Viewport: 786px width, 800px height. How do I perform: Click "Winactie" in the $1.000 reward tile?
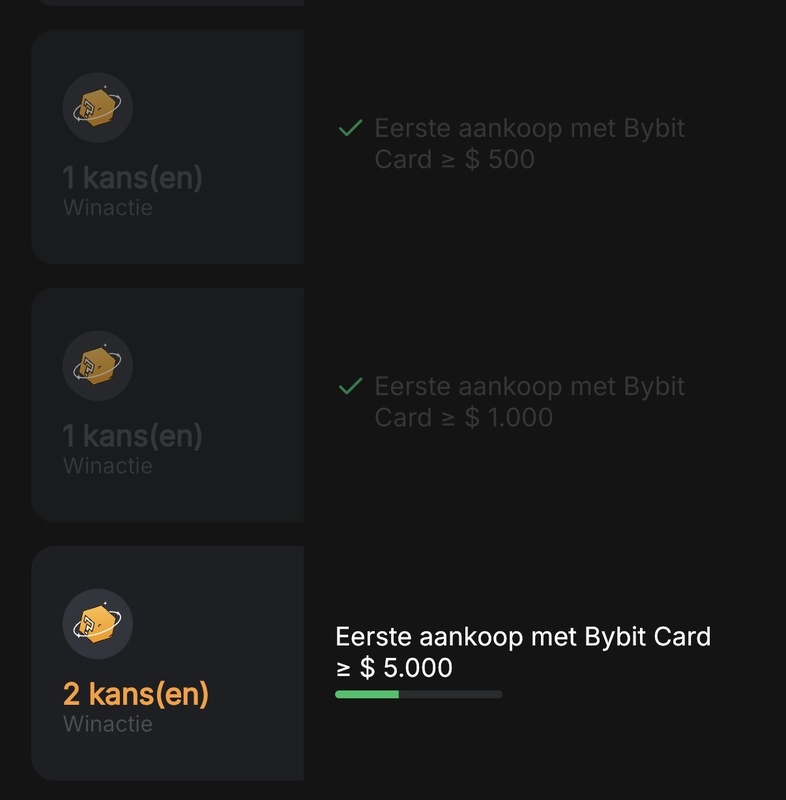click(x=107, y=465)
